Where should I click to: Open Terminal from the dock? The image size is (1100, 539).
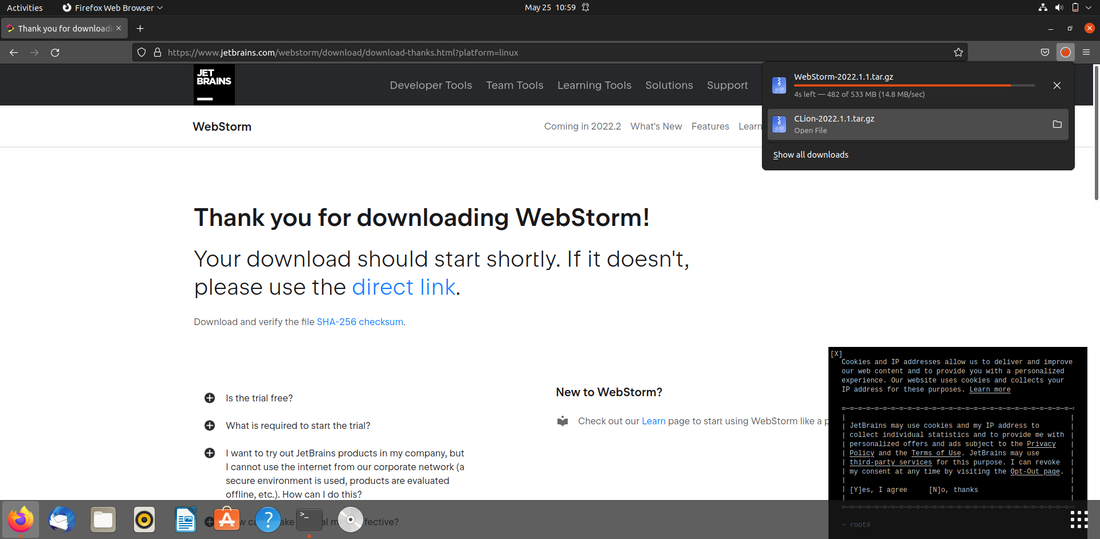click(309, 520)
